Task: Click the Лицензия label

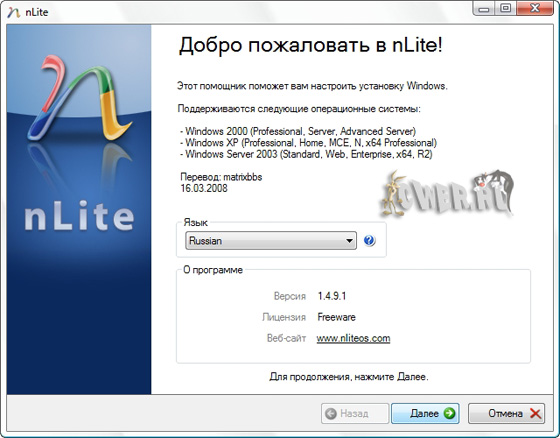Action: [284, 317]
